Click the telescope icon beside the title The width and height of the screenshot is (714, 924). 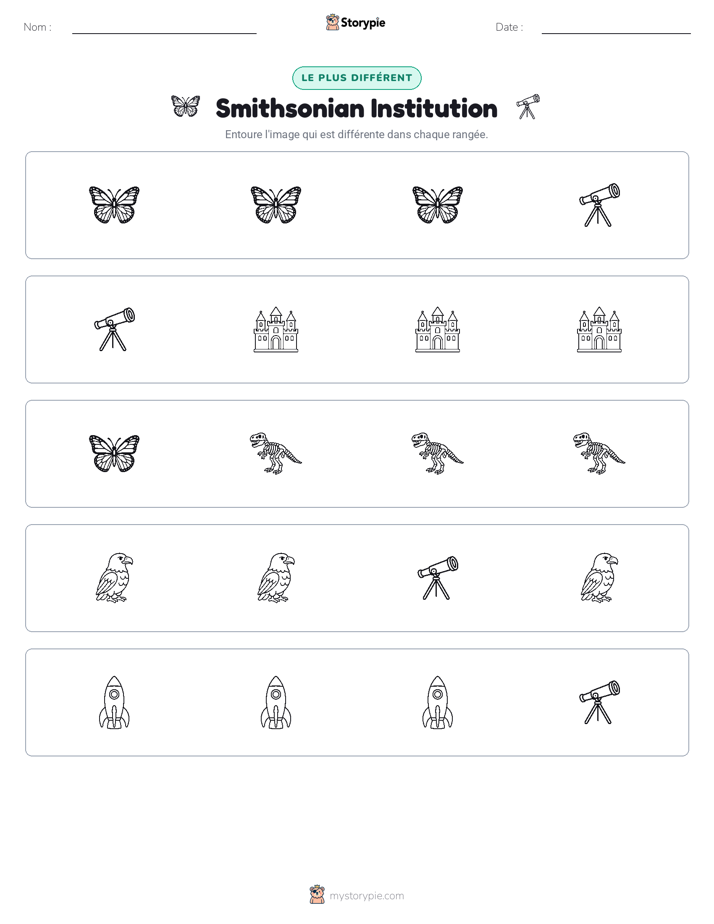tap(528, 107)
